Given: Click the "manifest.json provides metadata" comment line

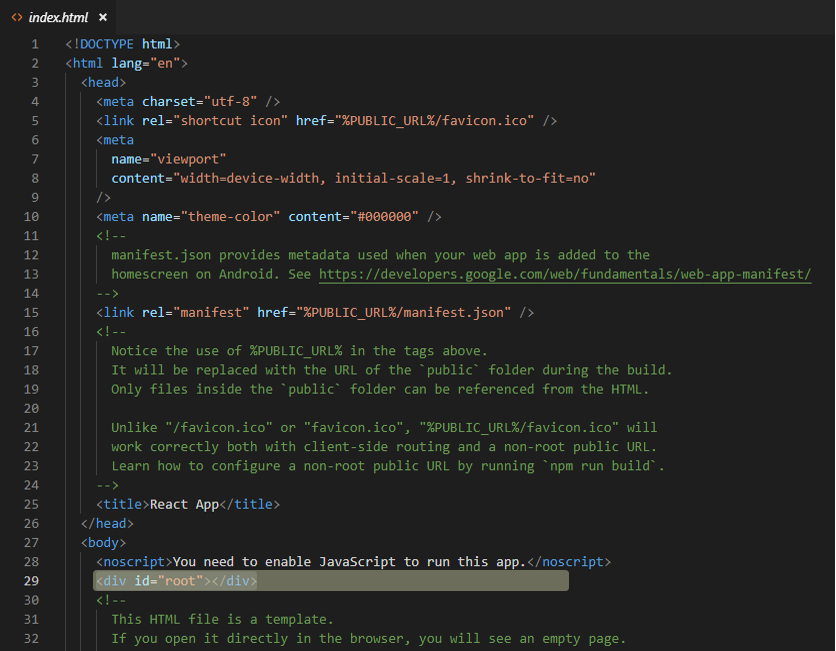Looking at the screenshot, I should pyautogui.click(x=380, y=255).
